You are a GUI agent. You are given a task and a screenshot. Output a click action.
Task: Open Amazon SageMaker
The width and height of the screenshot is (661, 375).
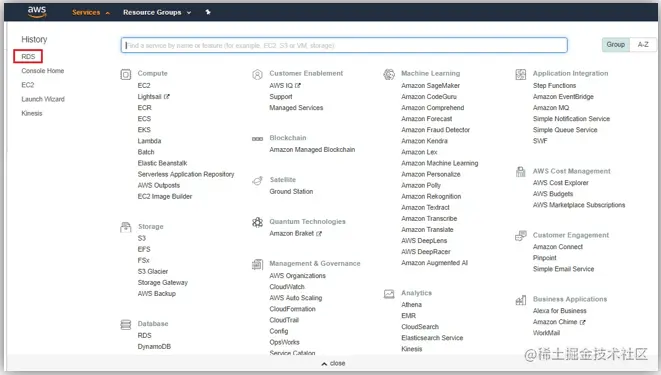click(x=430, y=86)
